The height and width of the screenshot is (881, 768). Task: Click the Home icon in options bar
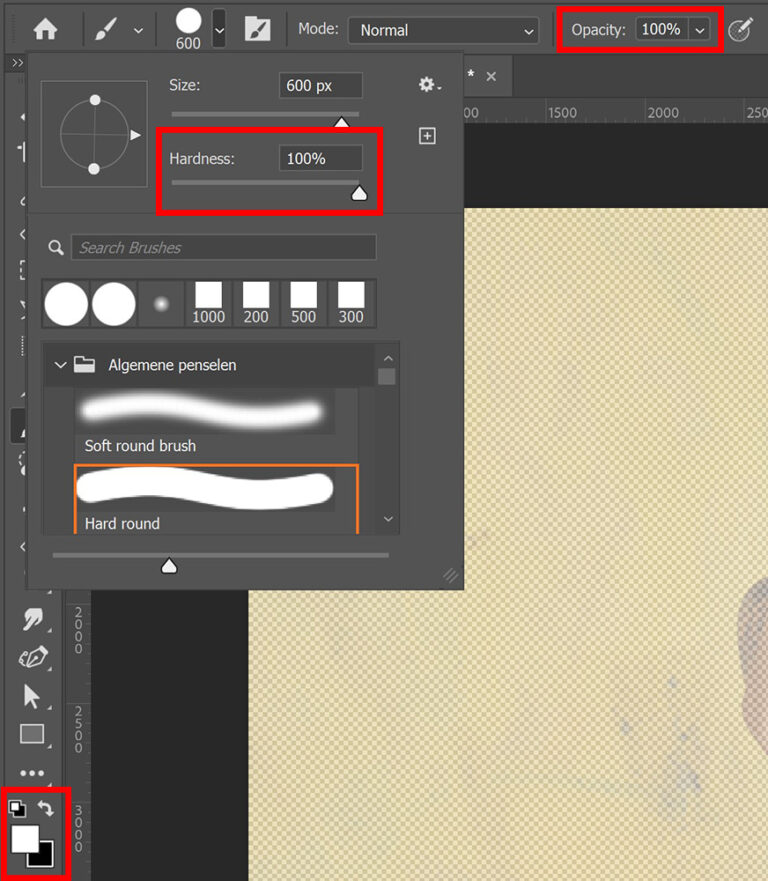click(45, 30)
